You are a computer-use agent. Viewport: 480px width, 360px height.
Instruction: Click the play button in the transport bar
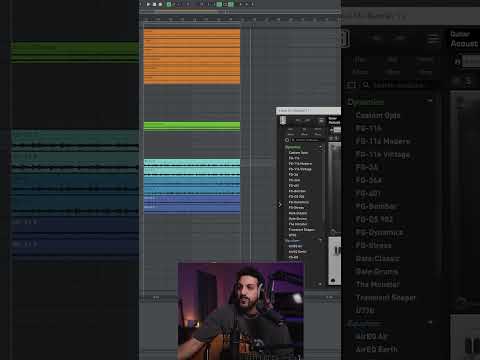click(149, 4)
